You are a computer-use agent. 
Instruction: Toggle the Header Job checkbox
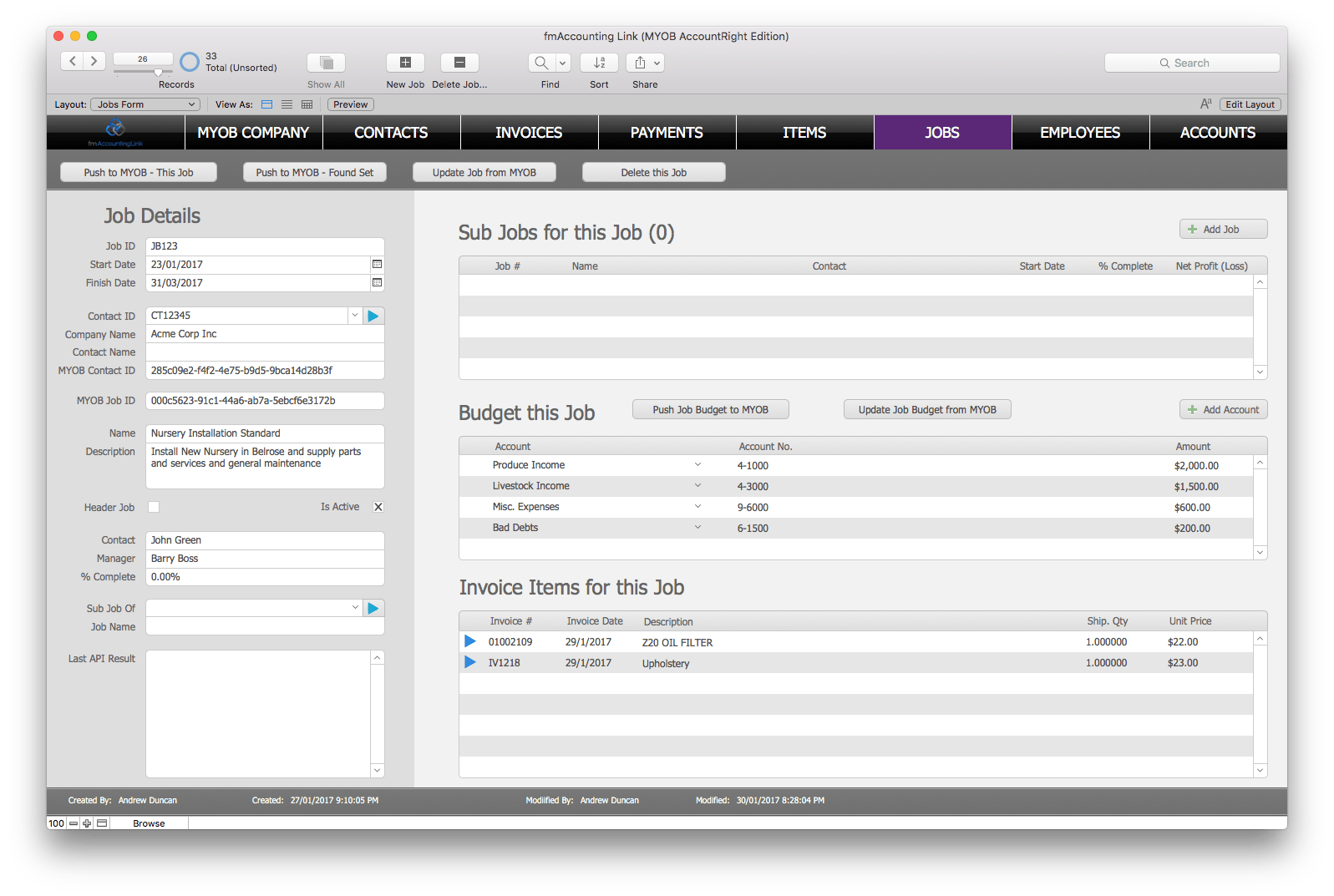154,507
